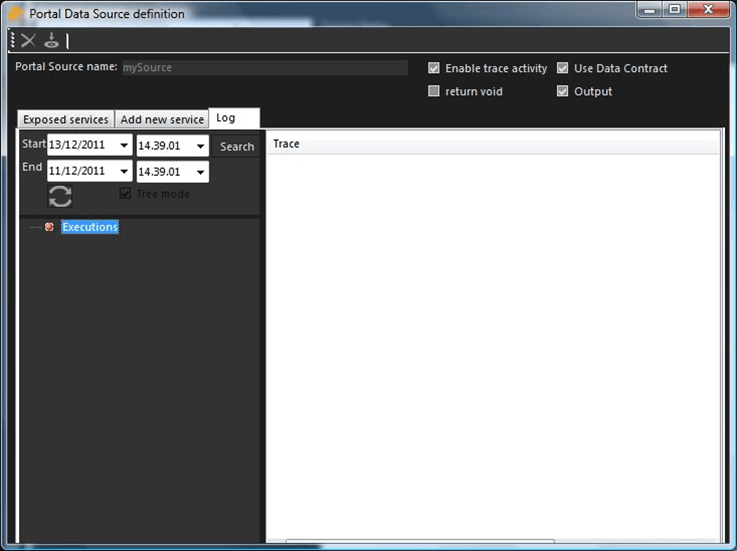Toggle Enable trace activity checkbox
The width and height of the screenshot is (737, 551).
click(434, 68)
